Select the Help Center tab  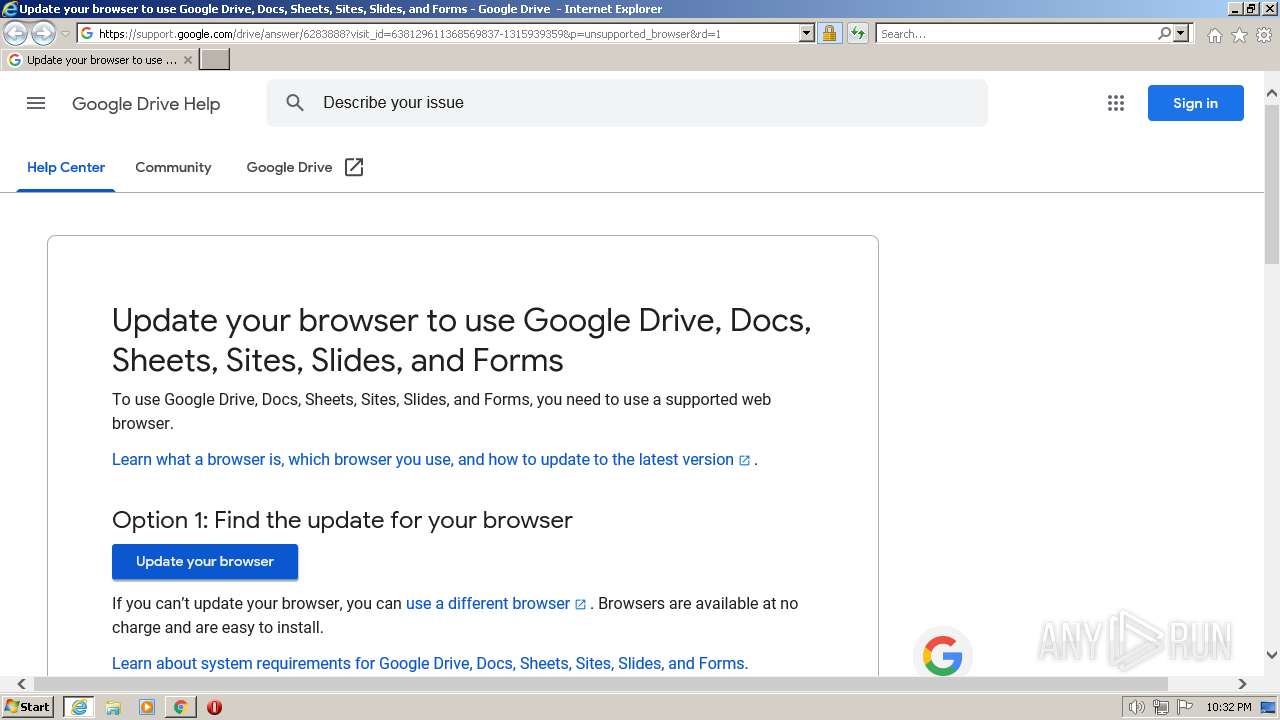coord(66,167)
